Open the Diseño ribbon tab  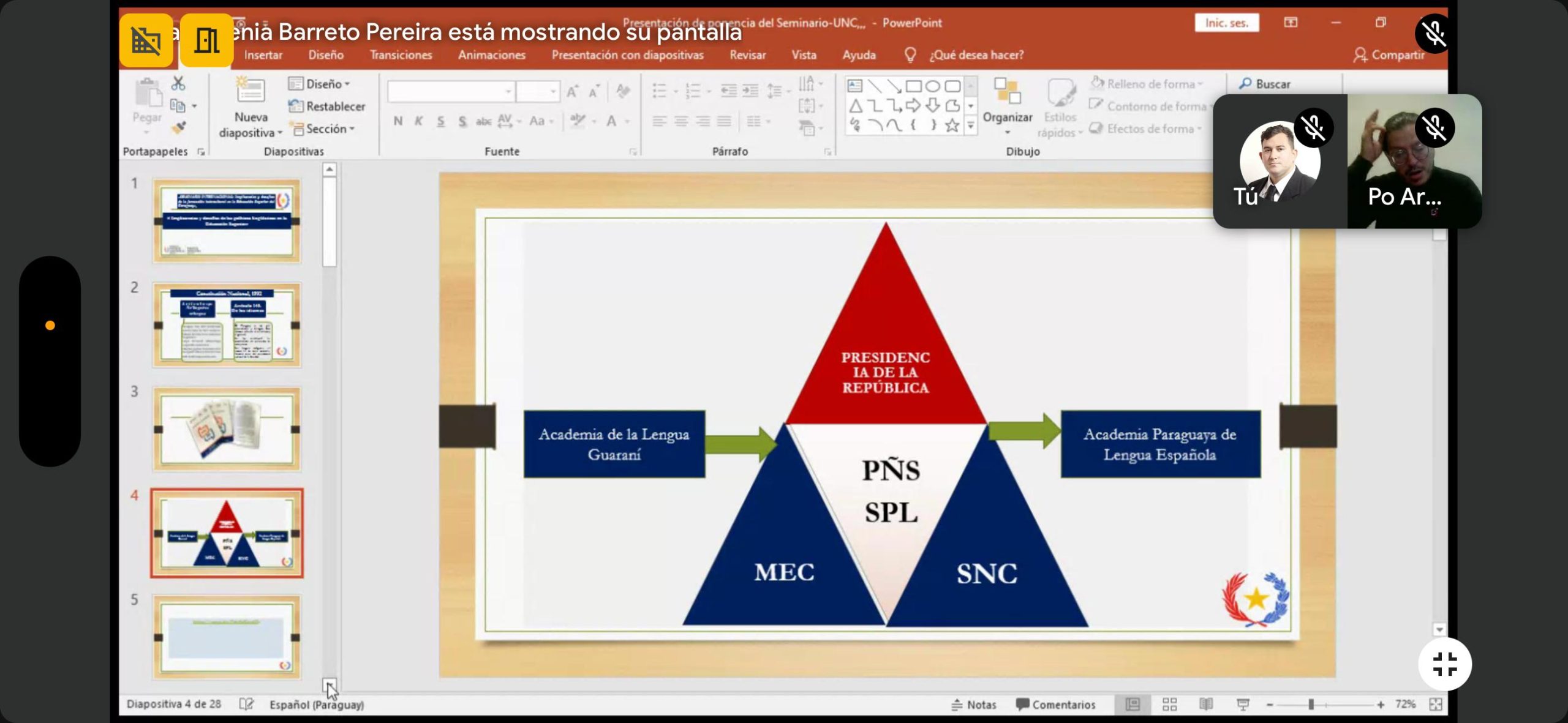pyautogui.click(x=326, y=55)
